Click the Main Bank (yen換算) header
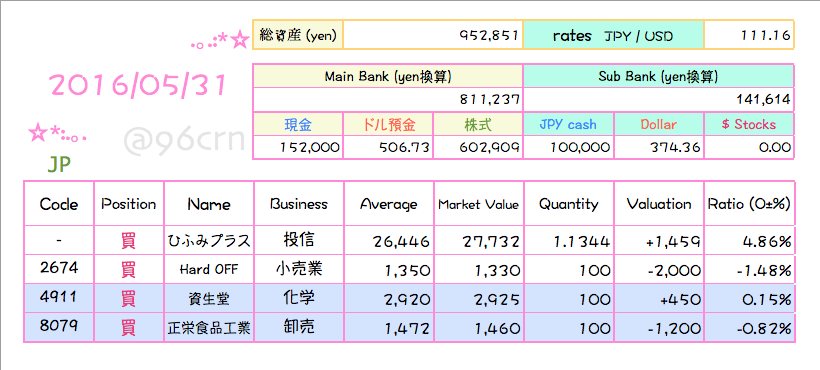This screenshot has width=820, height=370. 388,76
